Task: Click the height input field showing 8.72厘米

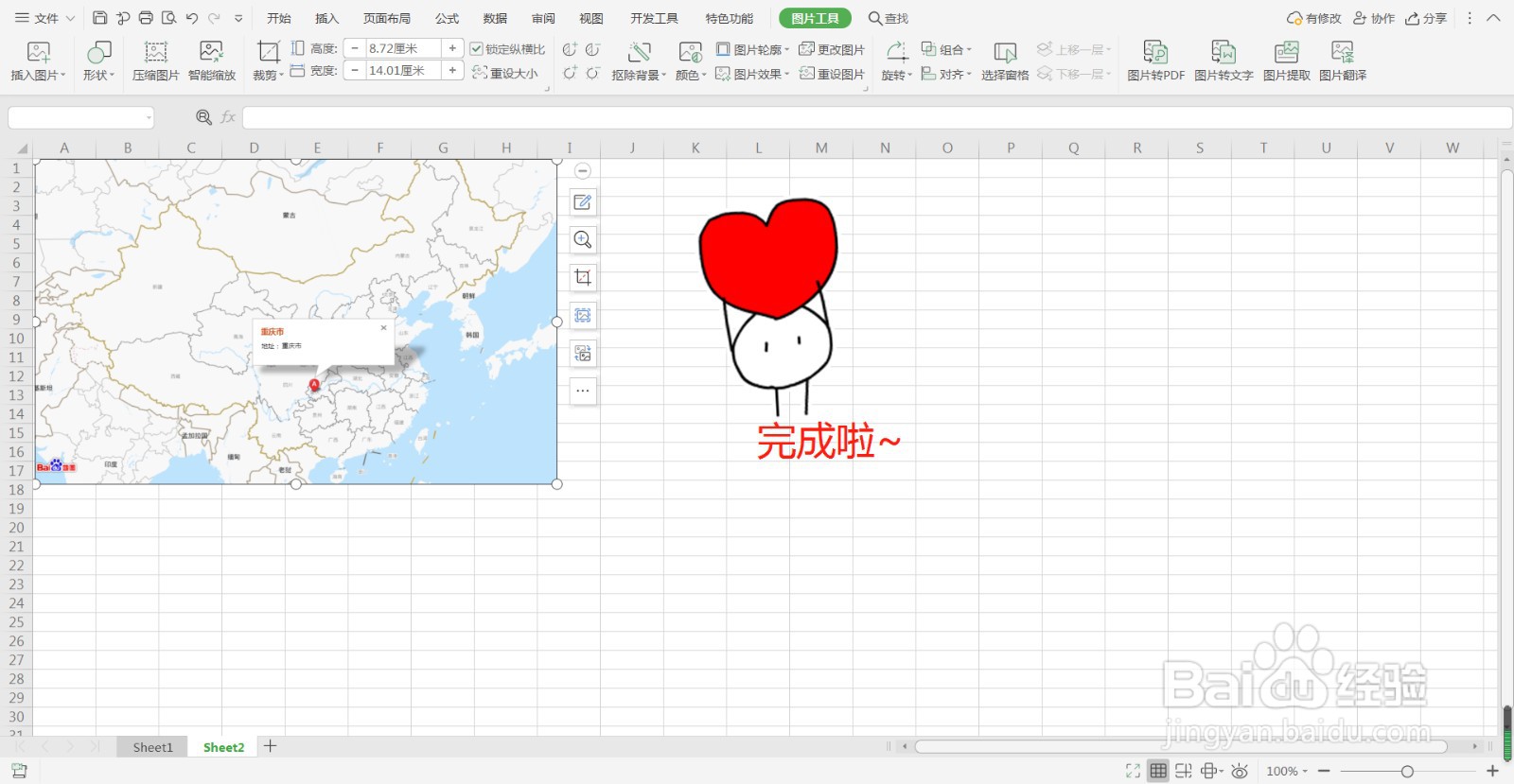Action: pyautogui.click(x=403, y=48)
